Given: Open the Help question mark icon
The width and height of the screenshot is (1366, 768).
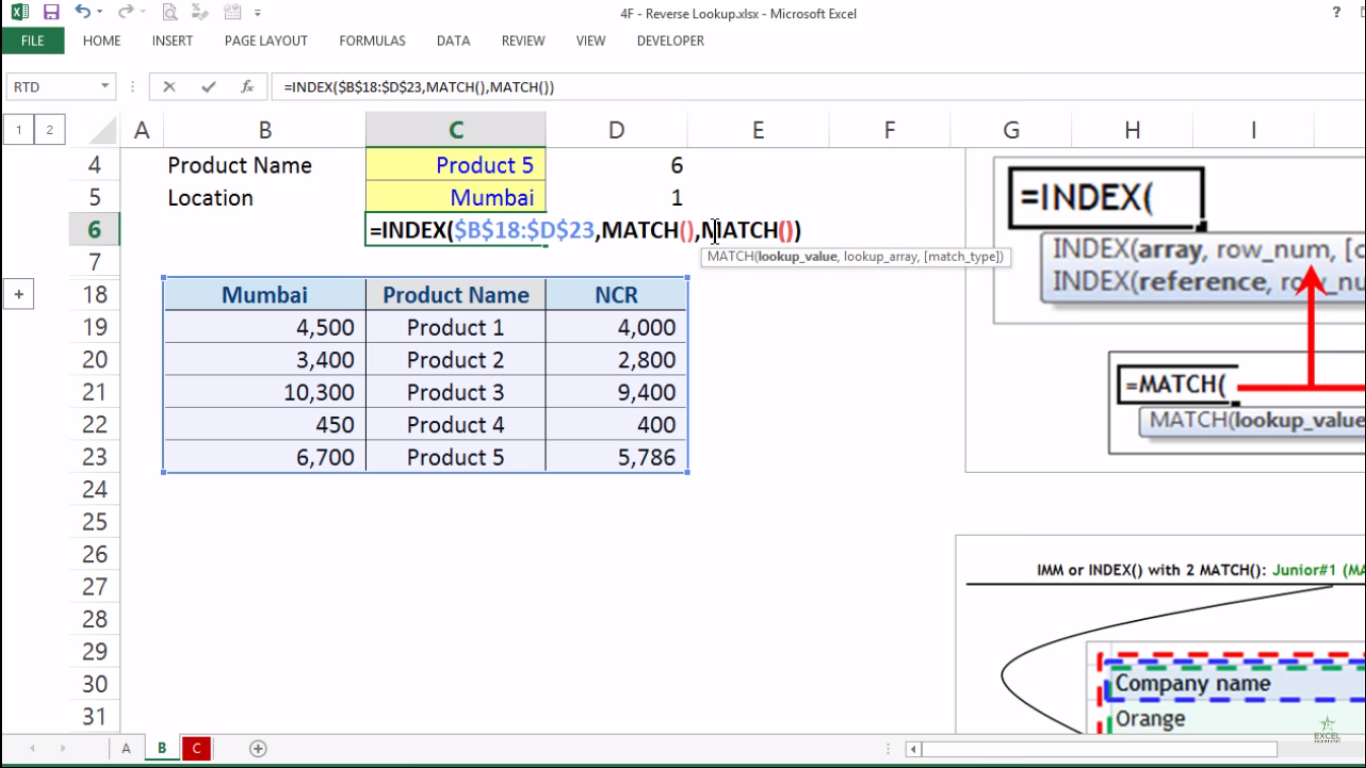Looking at the screenshot, I should [x=1336, y=13].
